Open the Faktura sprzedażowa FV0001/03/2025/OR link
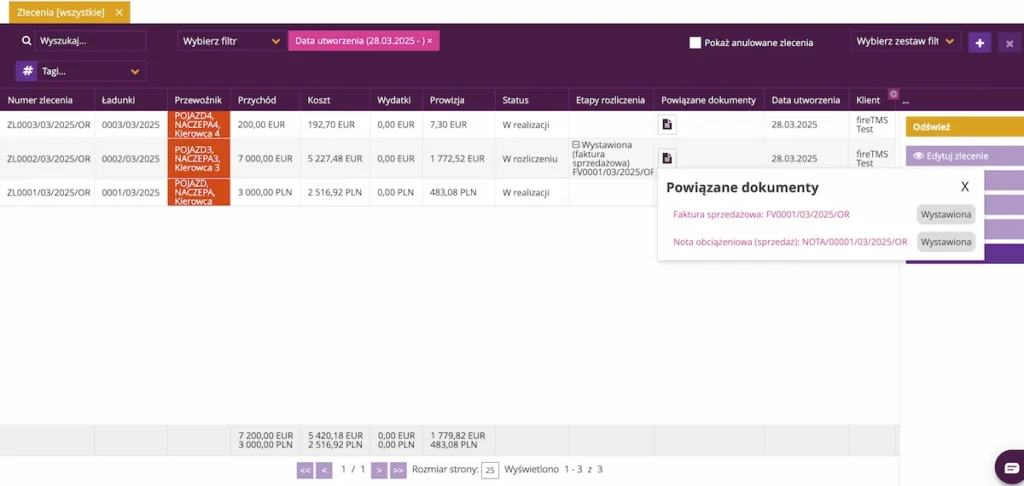1024x486 pixels. (x=761, y=214)
